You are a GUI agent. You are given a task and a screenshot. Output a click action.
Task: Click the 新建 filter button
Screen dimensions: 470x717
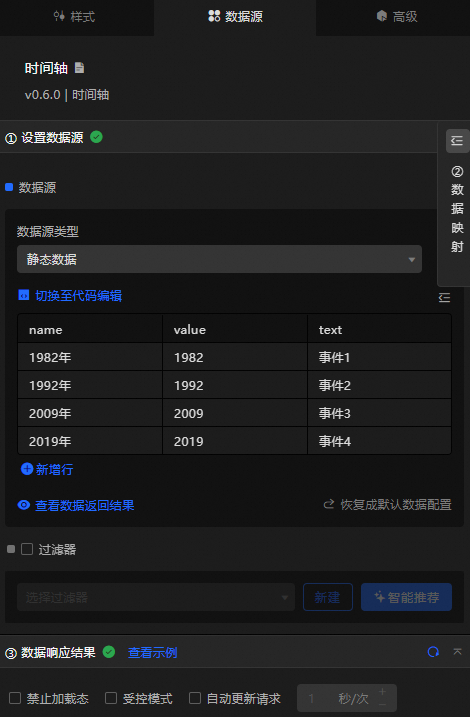pos(328,597)
